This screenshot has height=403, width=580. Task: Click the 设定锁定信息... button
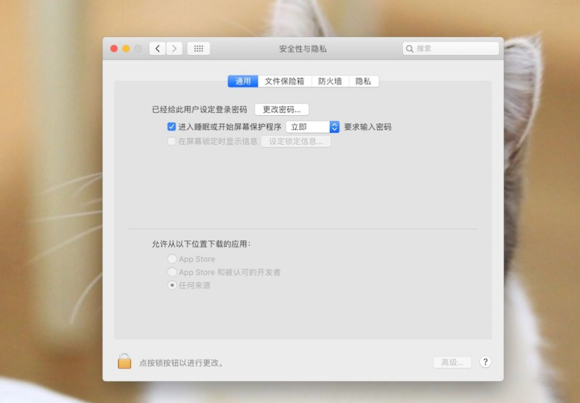point(296,141)
